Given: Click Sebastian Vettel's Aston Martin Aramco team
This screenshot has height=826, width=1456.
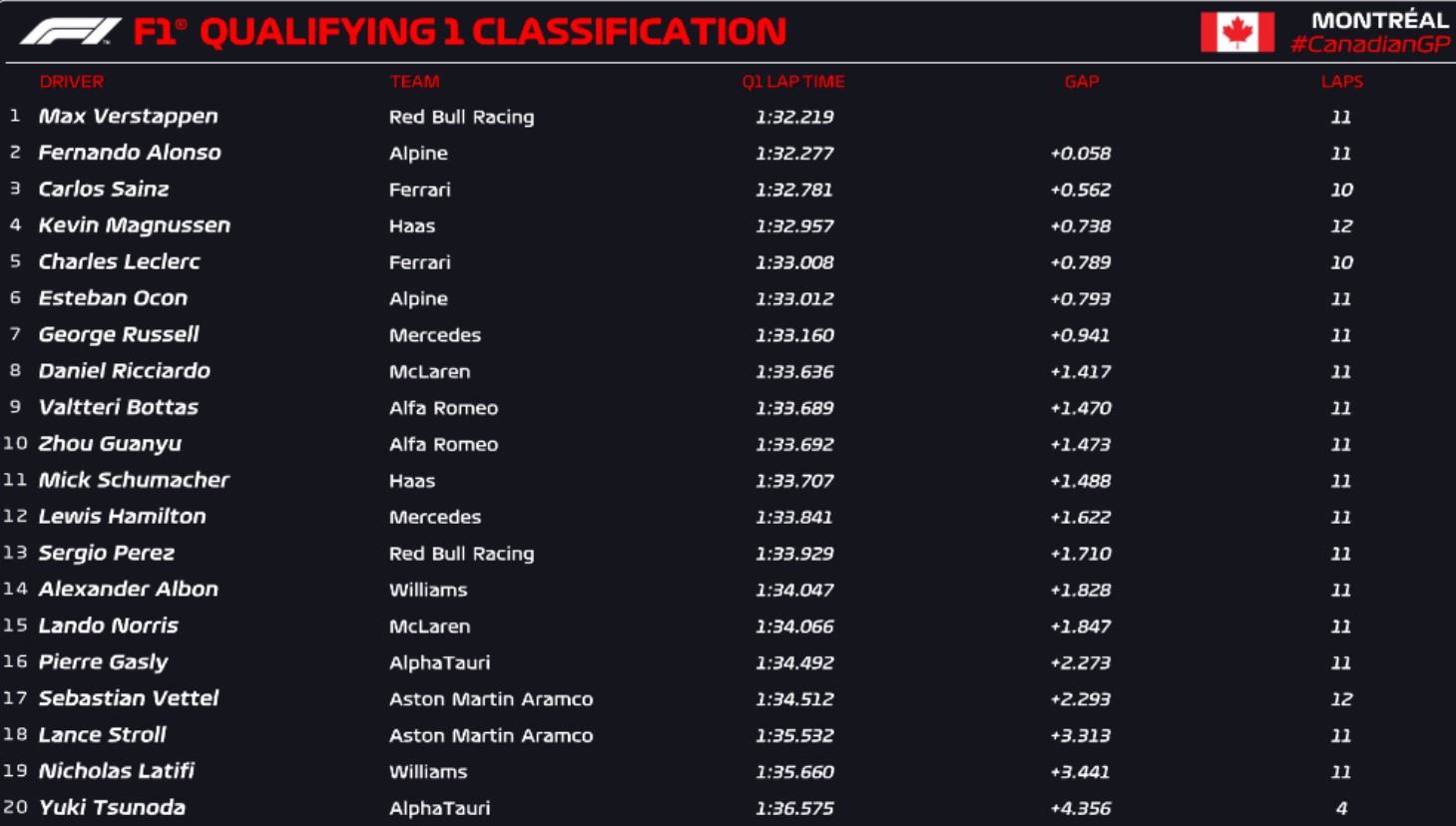Looking at the screenshot, I should (491, 699).
